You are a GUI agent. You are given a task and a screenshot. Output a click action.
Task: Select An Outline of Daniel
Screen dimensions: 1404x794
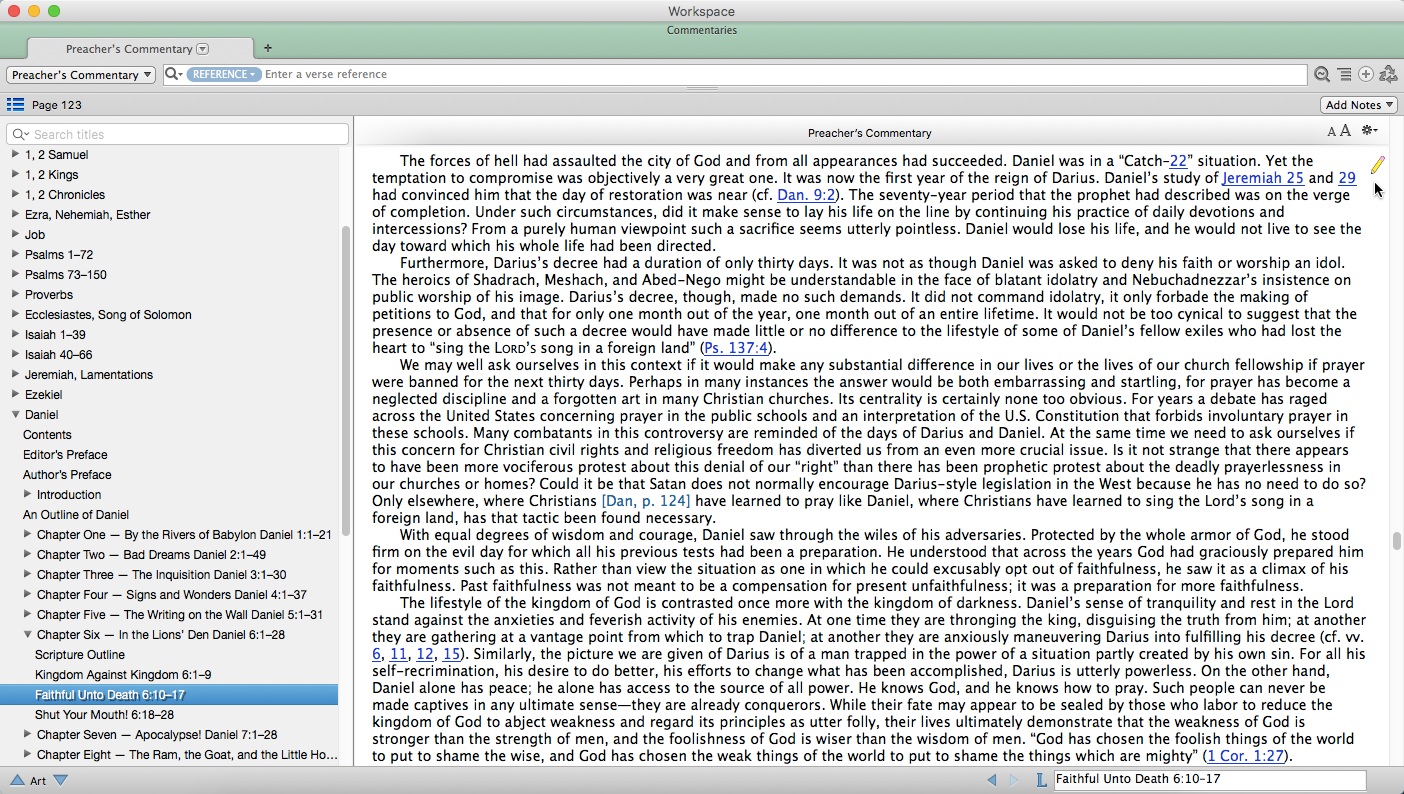pos(76,514)
